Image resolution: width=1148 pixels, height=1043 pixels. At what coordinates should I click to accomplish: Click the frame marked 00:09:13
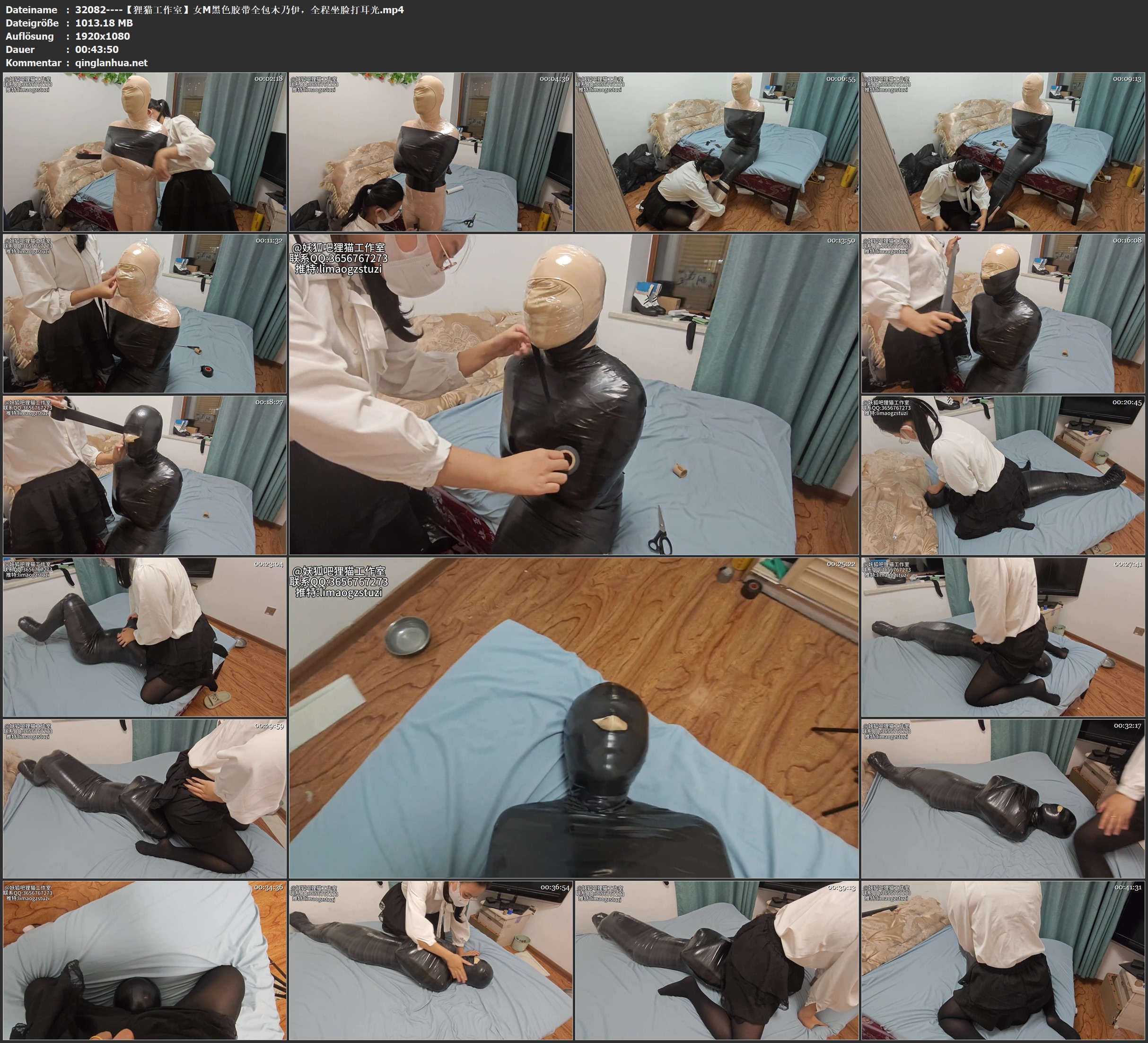1003,152
